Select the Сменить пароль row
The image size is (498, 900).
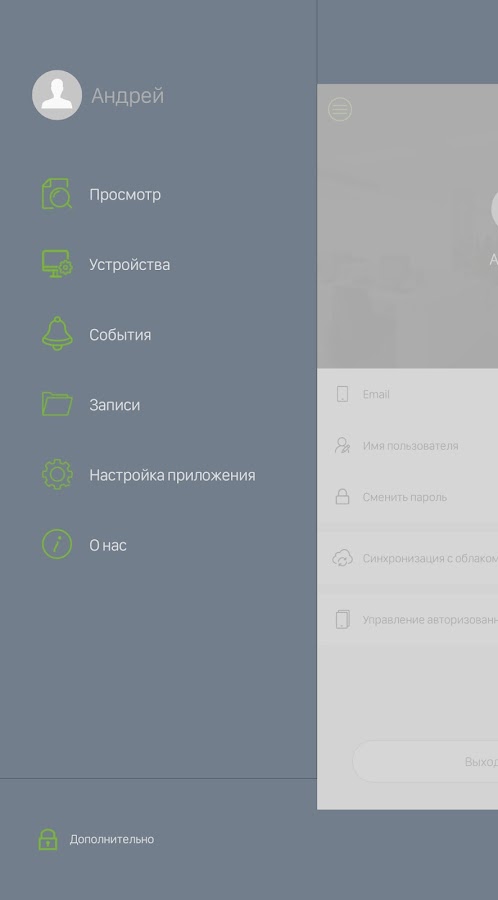[x=407, y=497]
